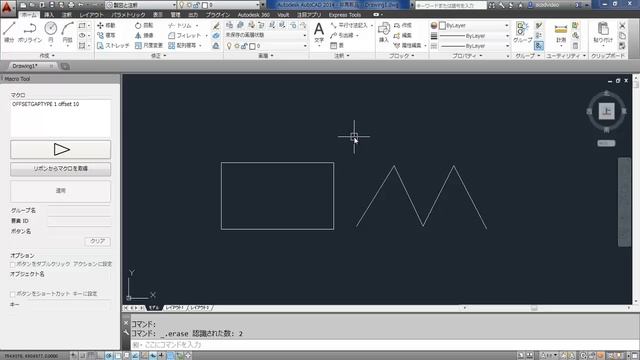640x360 pixels.
Task: Expand the 修正 (Modify) panel title
Action: click(x=158, y=56)
